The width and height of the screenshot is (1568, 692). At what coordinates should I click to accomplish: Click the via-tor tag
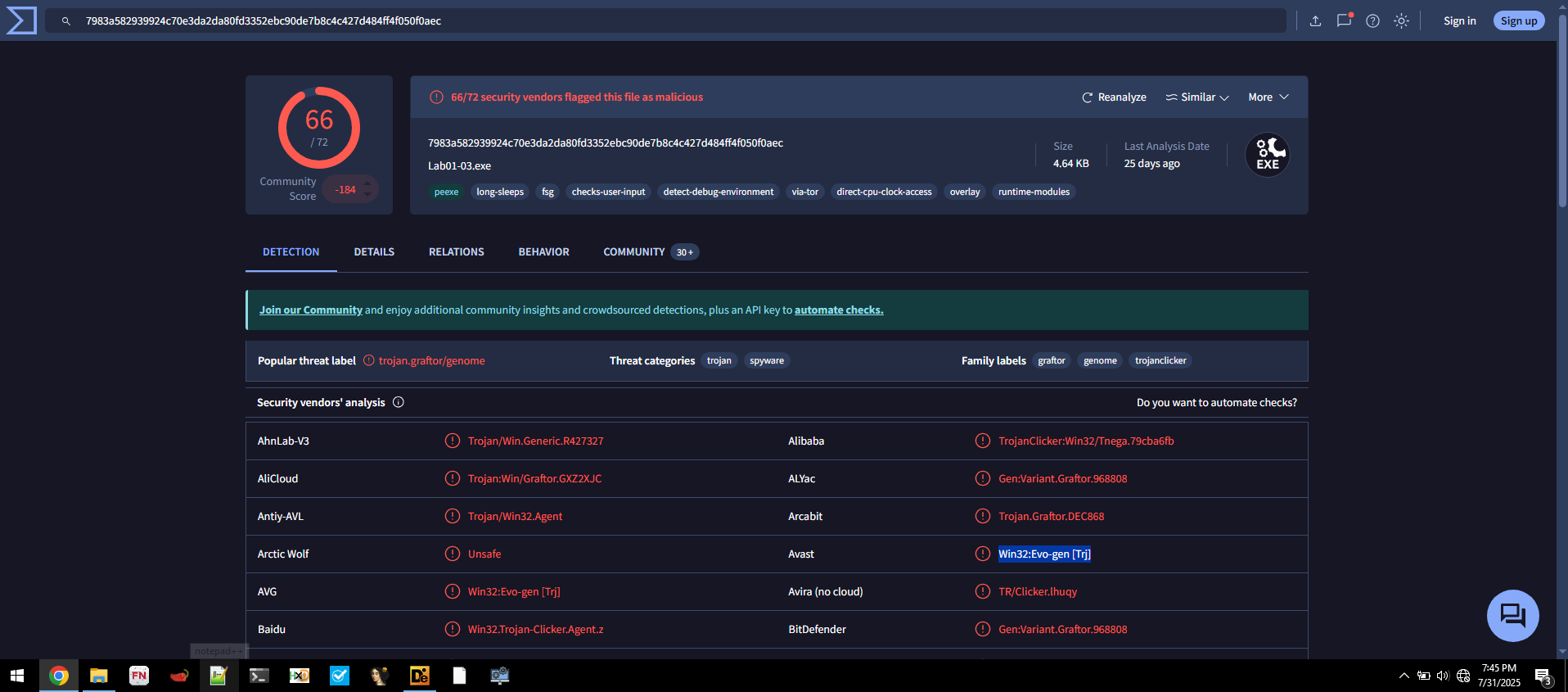coord(805,192)
